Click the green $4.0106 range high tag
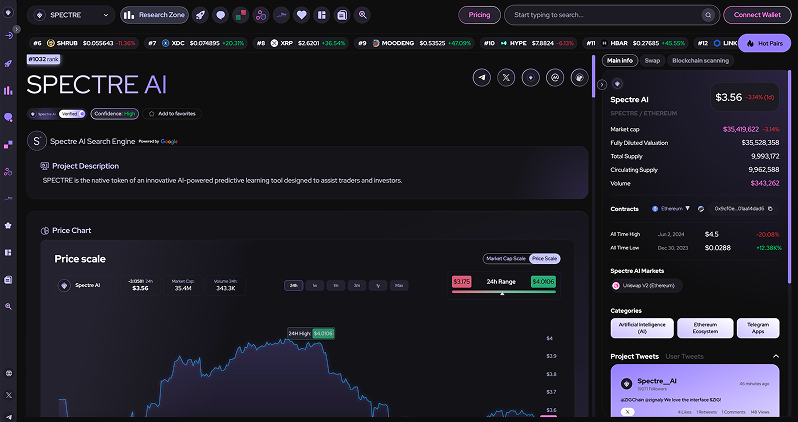798x422 pixels. pyautogui.click(x=543, y=282)
